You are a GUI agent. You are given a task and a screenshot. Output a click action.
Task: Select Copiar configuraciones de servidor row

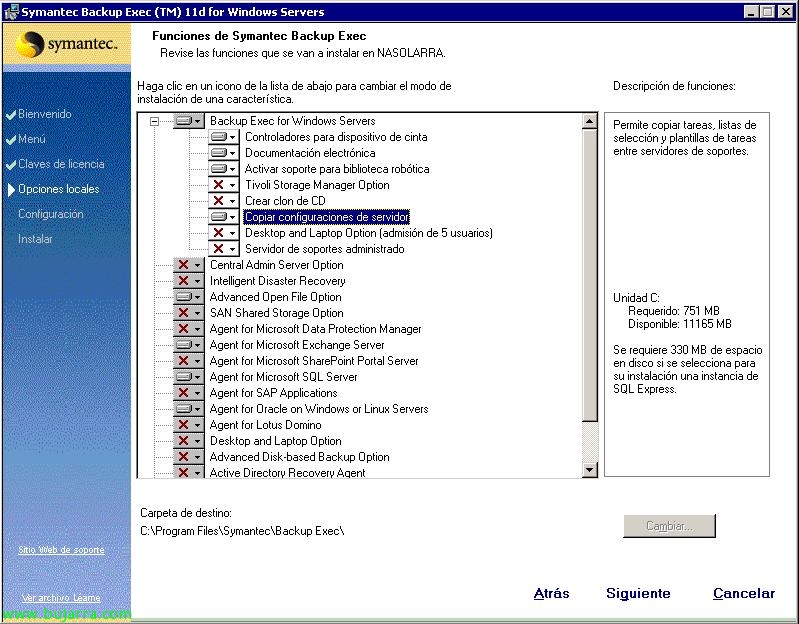pos(327,217)
